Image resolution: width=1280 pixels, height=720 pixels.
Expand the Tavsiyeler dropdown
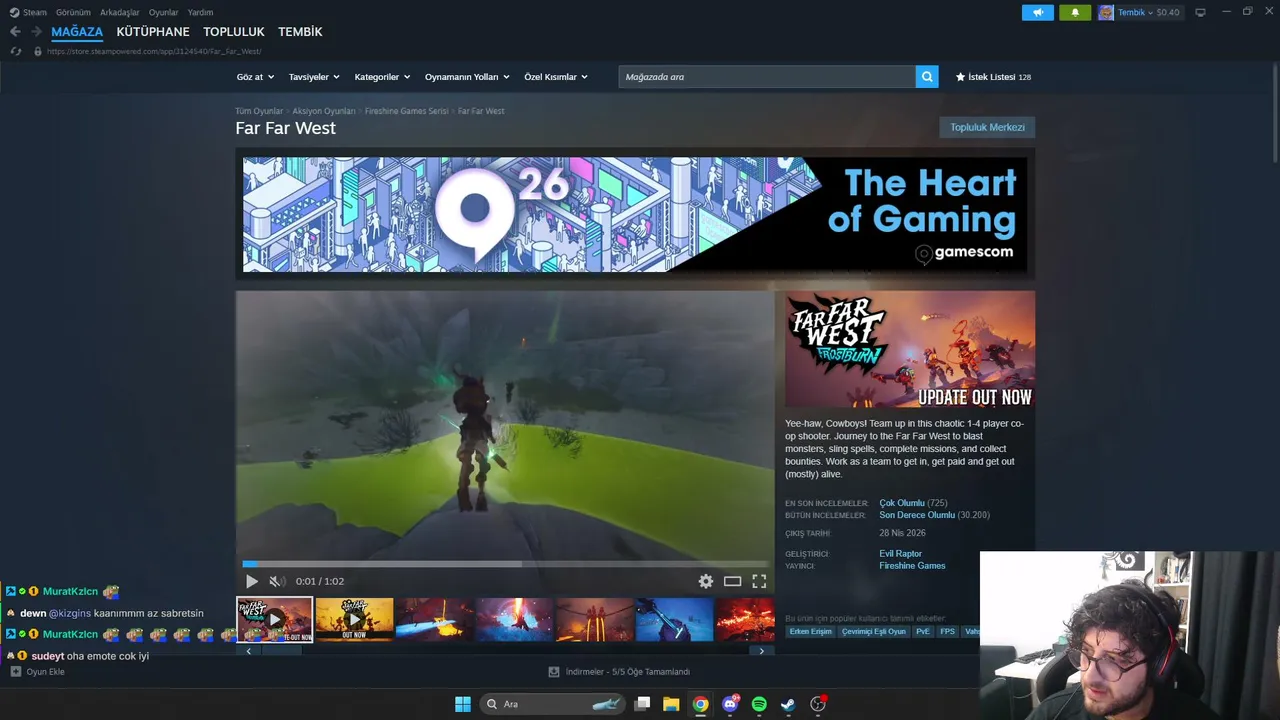coord(314,77)
